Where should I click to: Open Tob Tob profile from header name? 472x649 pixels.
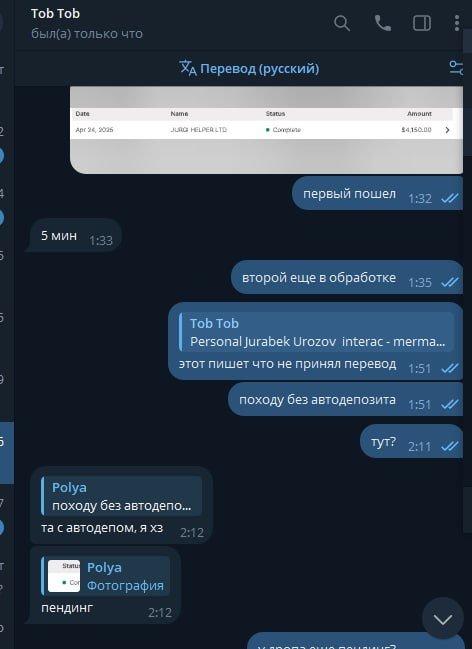pos(55,14)
